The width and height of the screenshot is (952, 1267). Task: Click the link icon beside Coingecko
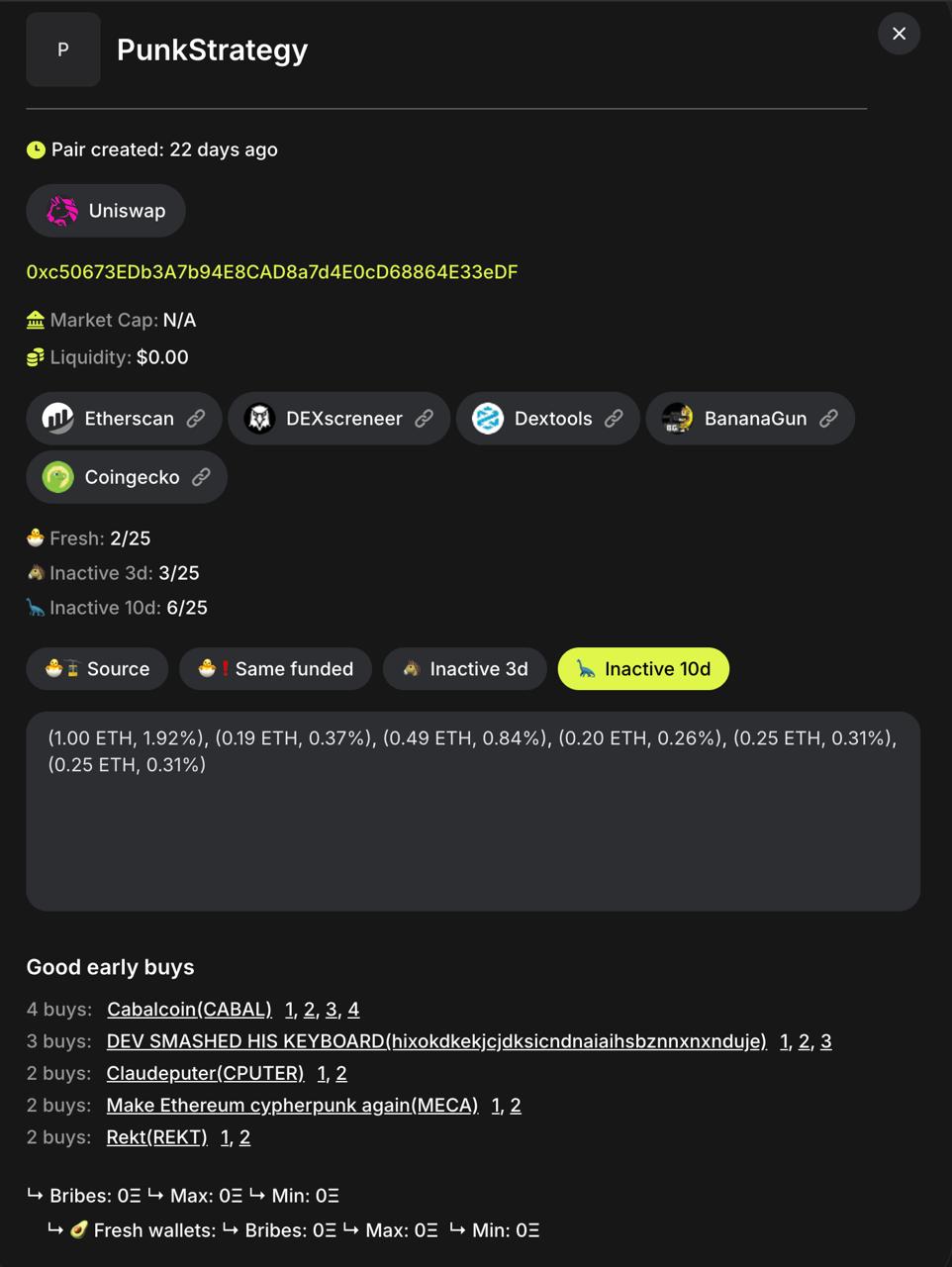pos(202,477)
